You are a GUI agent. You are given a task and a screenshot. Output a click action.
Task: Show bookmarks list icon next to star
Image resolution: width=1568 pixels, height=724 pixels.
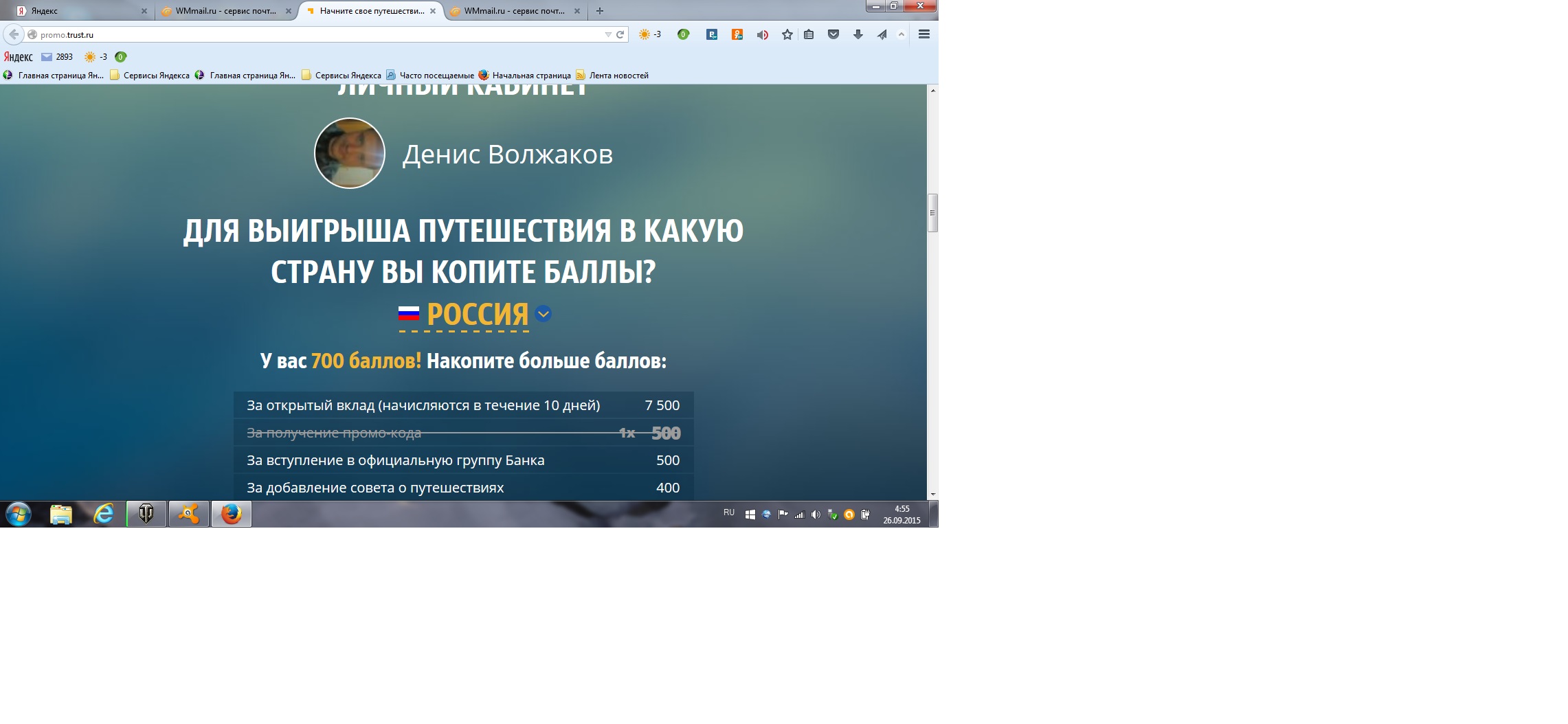coord(809,34)
